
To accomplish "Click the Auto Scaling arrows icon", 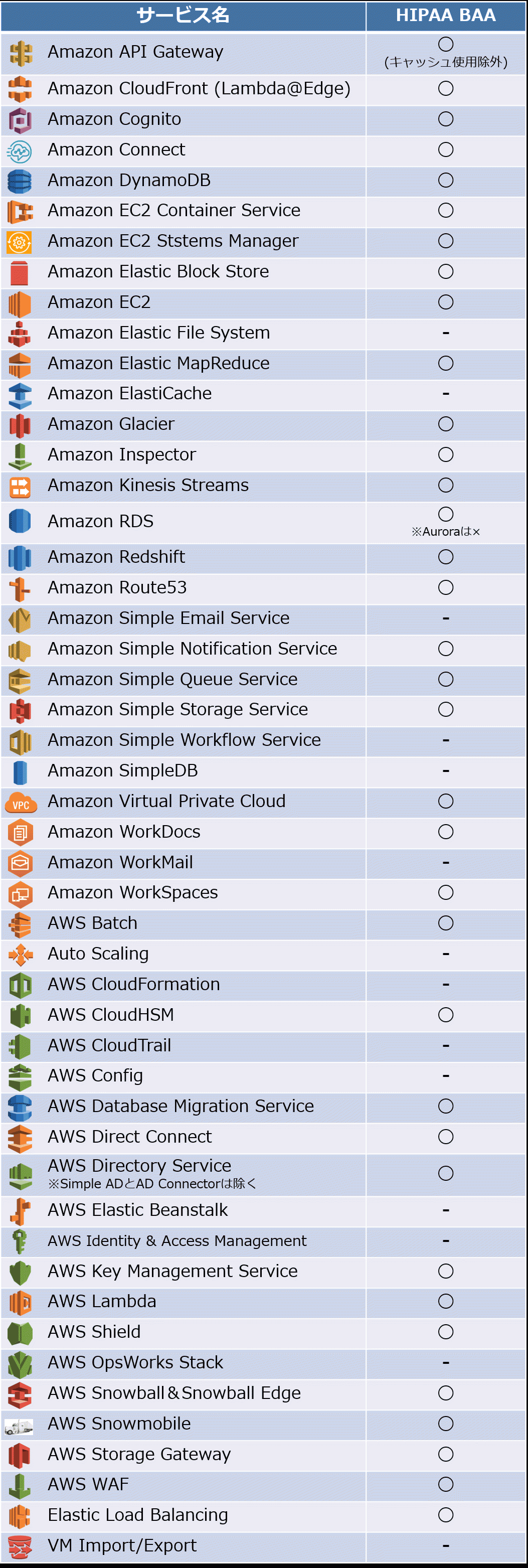I will pos(20,954).
